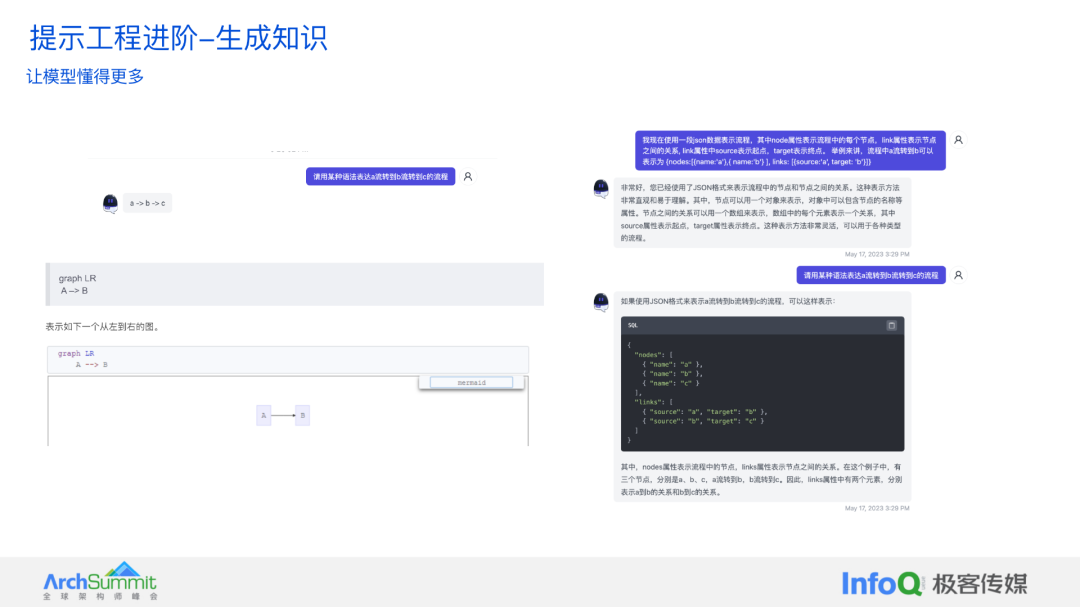The width and height of the screenshot is (1080, 607).
Task: Click user avatar beside left chat's purple message
Action: pyautogui.click(x=468, y=176)
